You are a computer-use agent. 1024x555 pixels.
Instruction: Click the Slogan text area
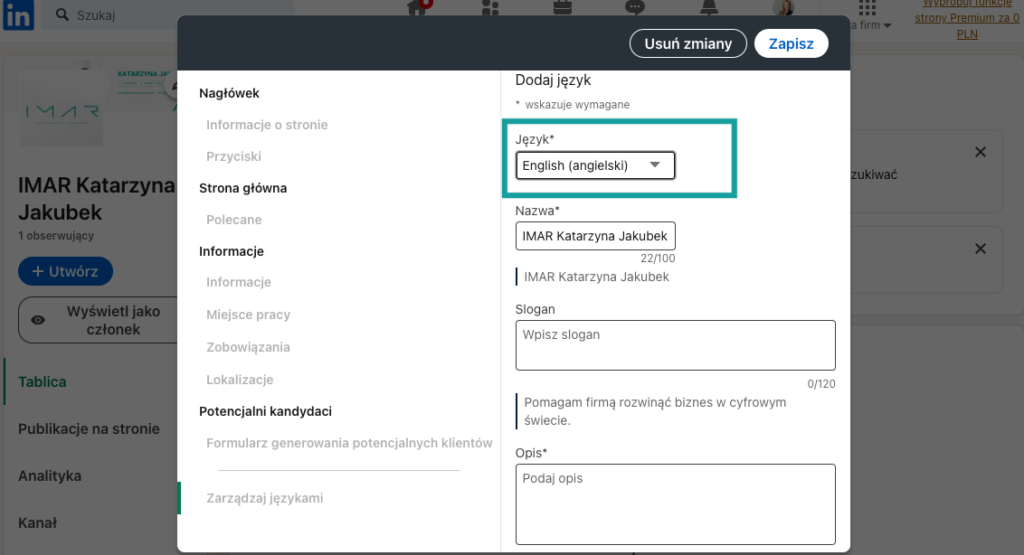(x=675, y=345)
